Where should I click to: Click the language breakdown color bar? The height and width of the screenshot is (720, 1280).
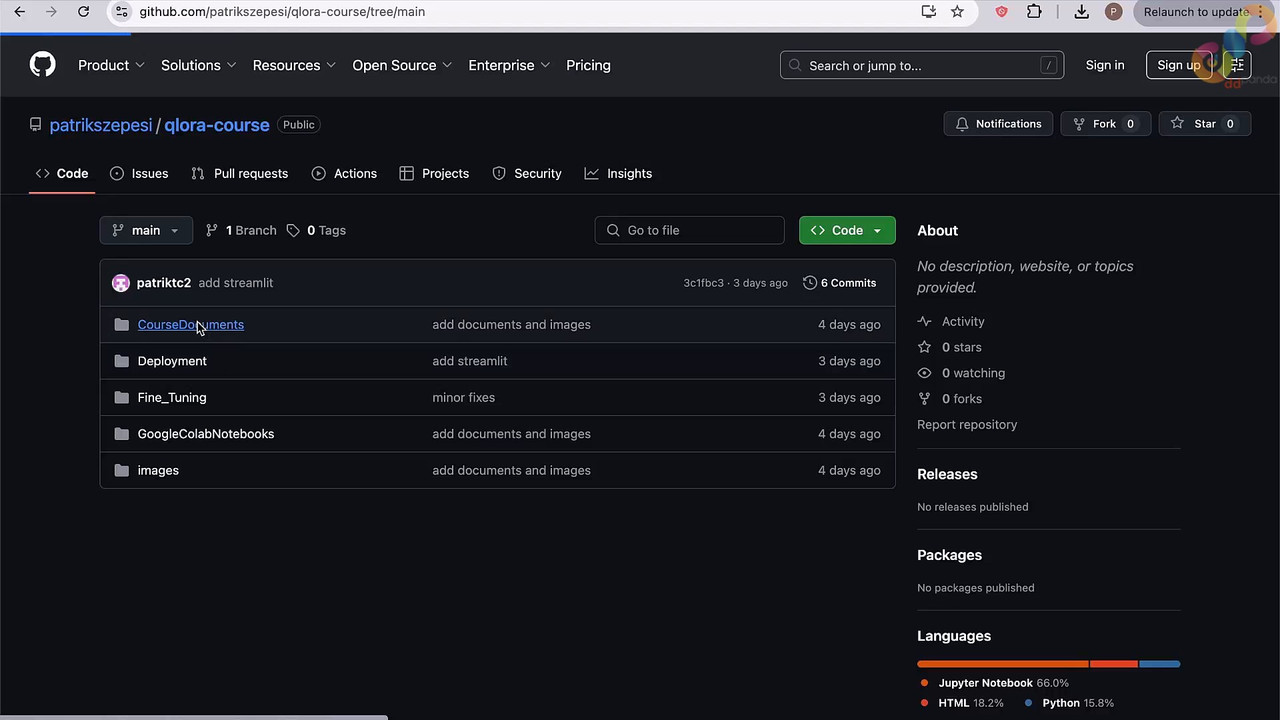coord(1049,664)
